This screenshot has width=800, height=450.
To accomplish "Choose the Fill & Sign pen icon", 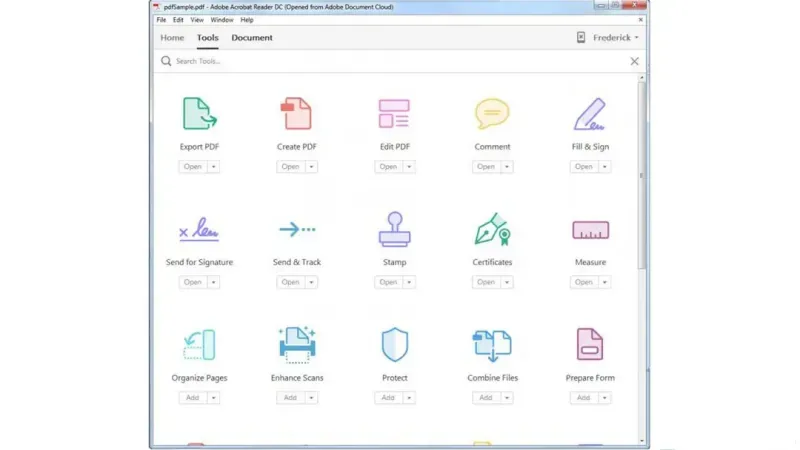I will pyautogui.click(x=590, y=114).
